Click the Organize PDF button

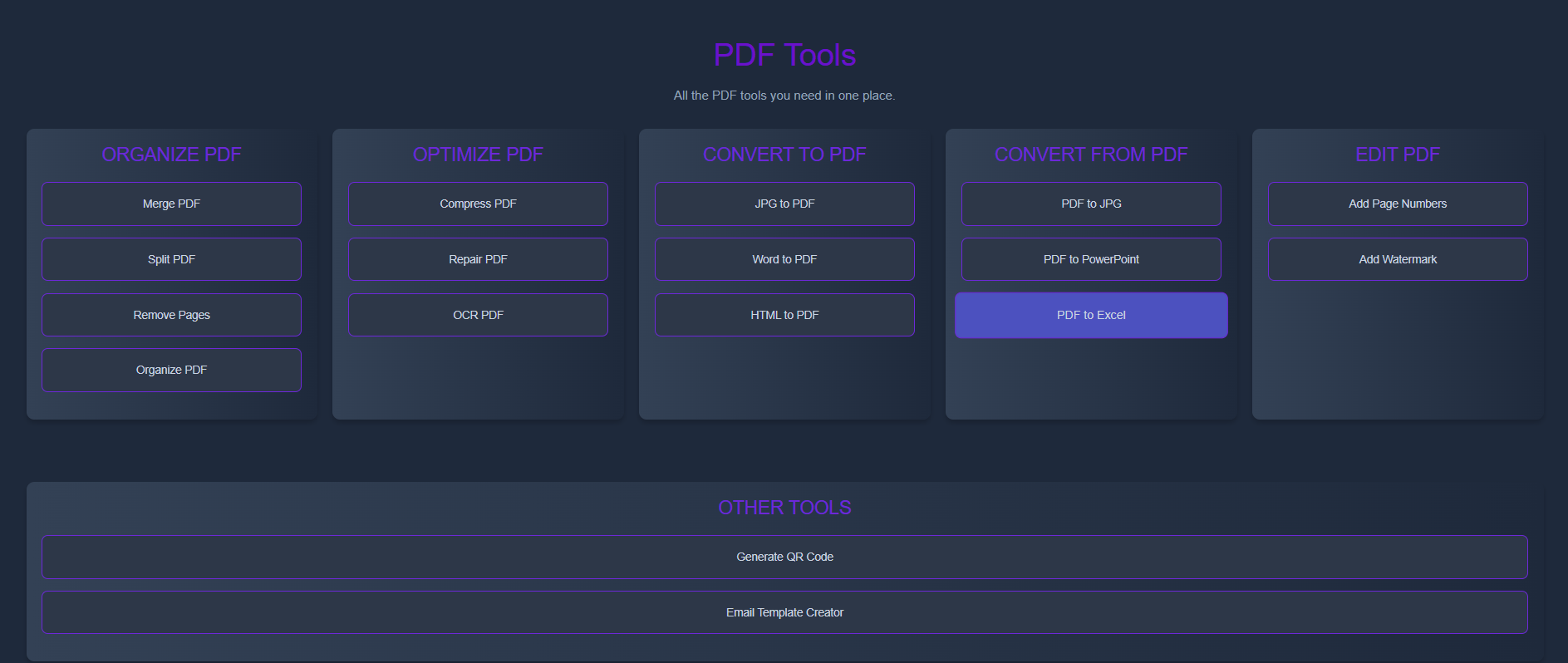pyautogui.click(x=171, y=370)
